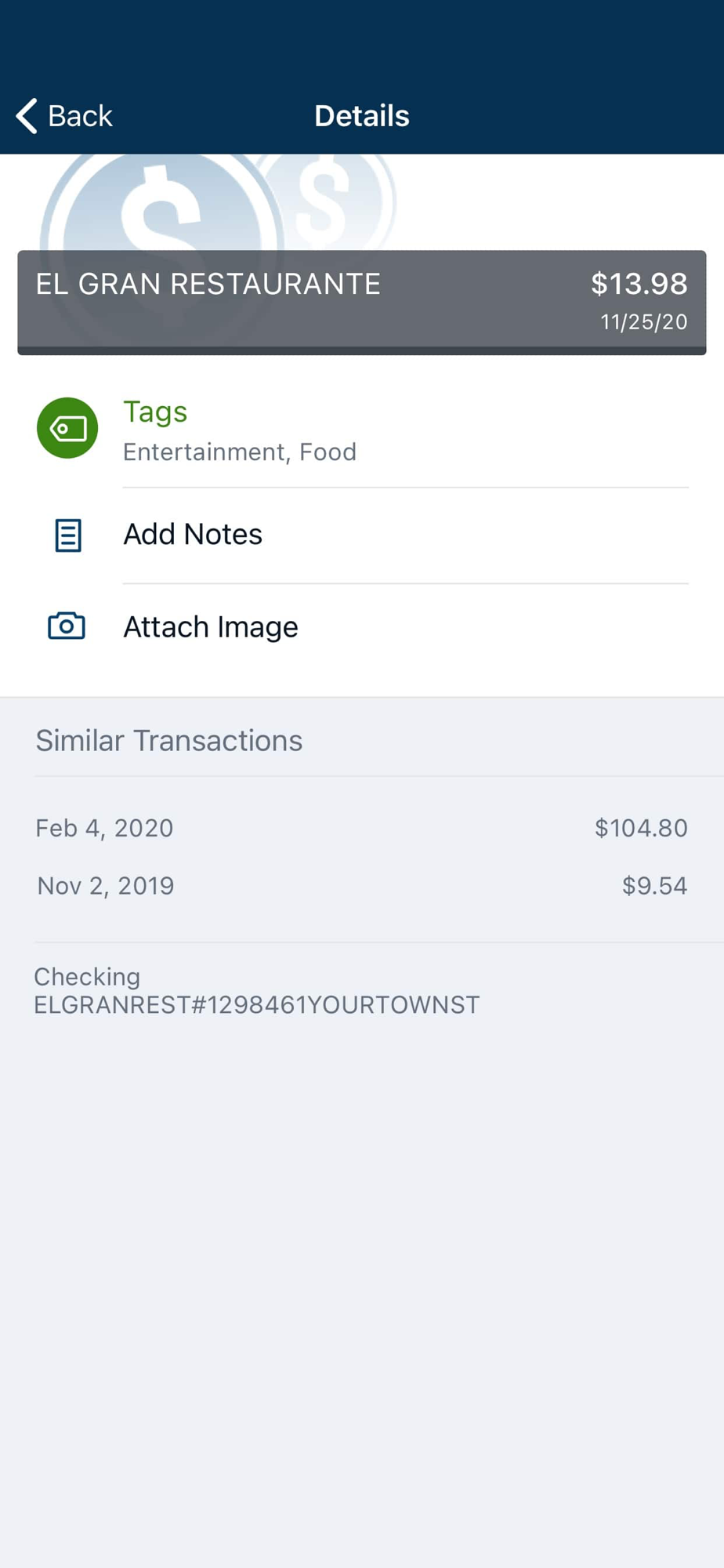Open the Feb 4, 2020 similar transaction
The image size is (724, 1568).
[104, 828]
